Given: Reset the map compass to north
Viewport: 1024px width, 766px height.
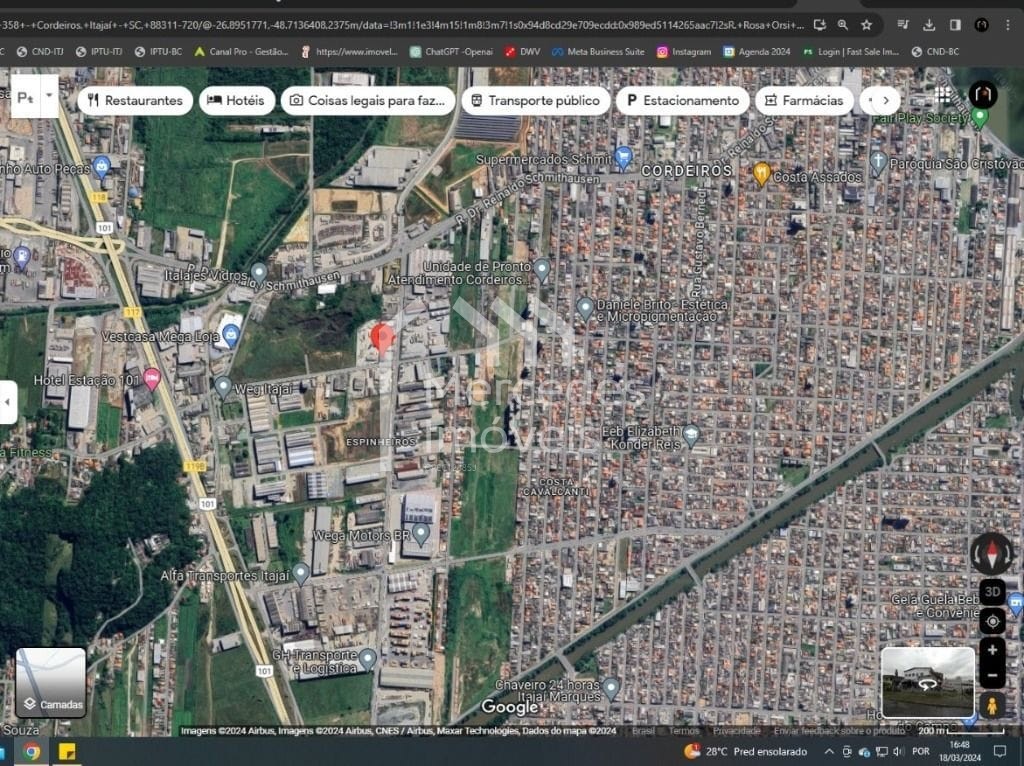Looking at the screenshot, I should pos(991,554).
